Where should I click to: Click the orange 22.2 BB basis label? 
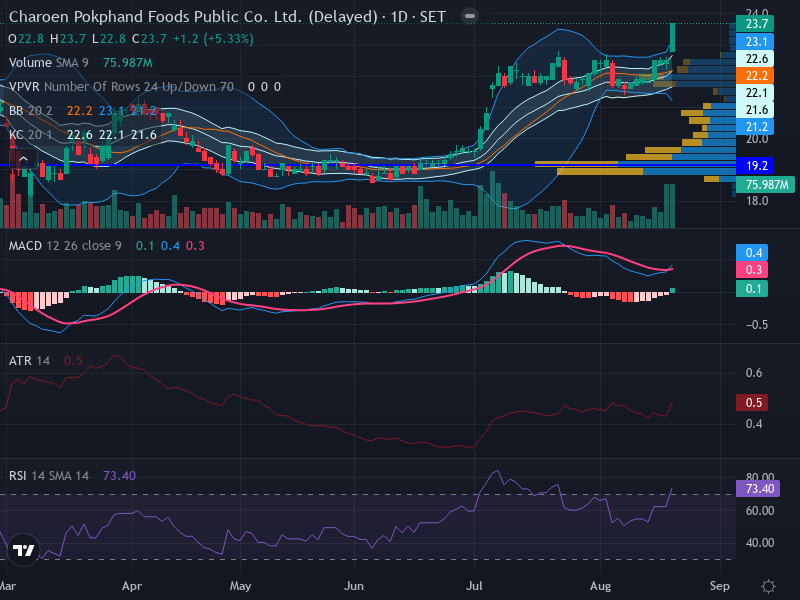(755, 76)
